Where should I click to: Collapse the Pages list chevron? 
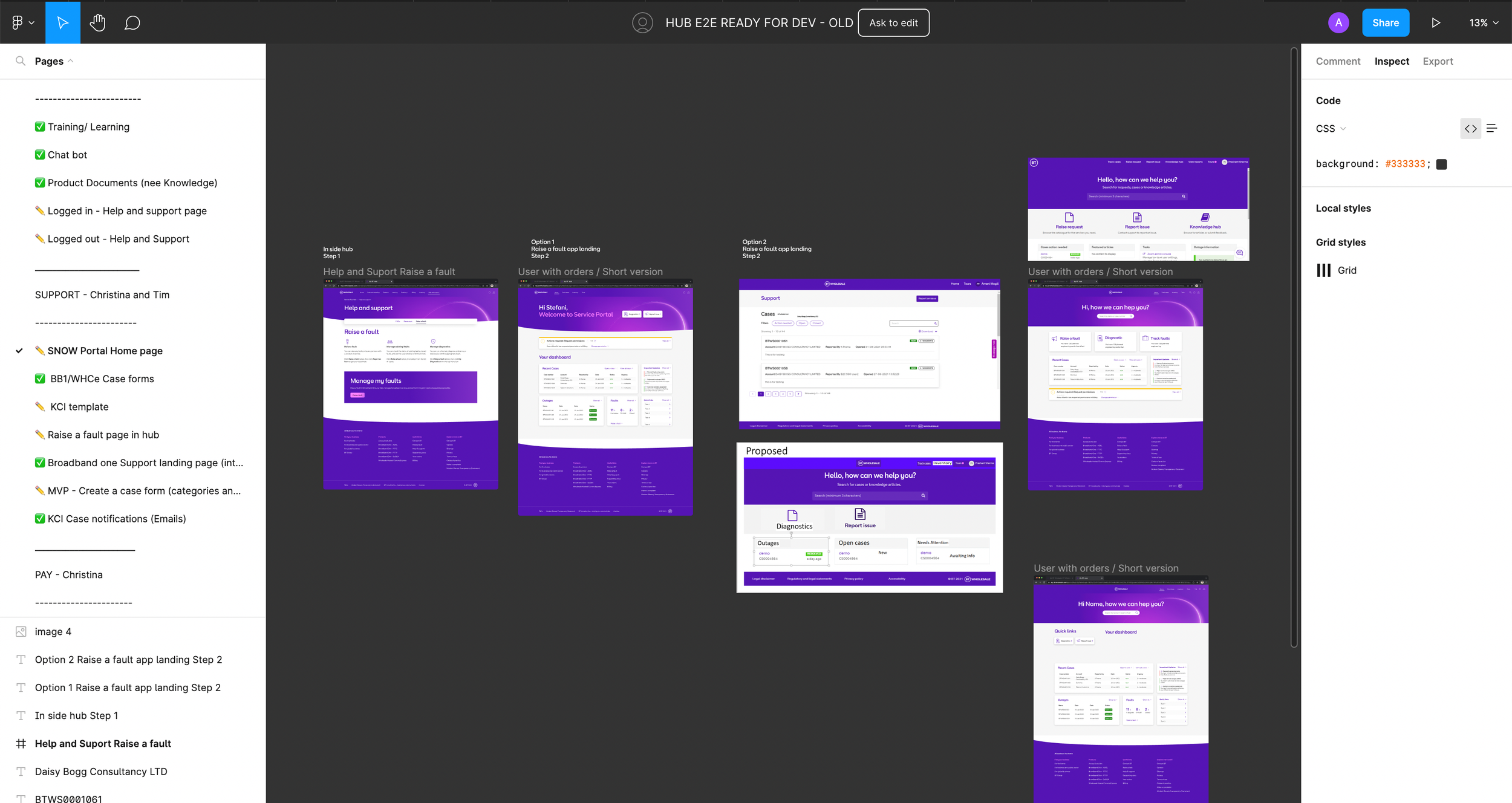pyautogui.click(x=71, y=61)
